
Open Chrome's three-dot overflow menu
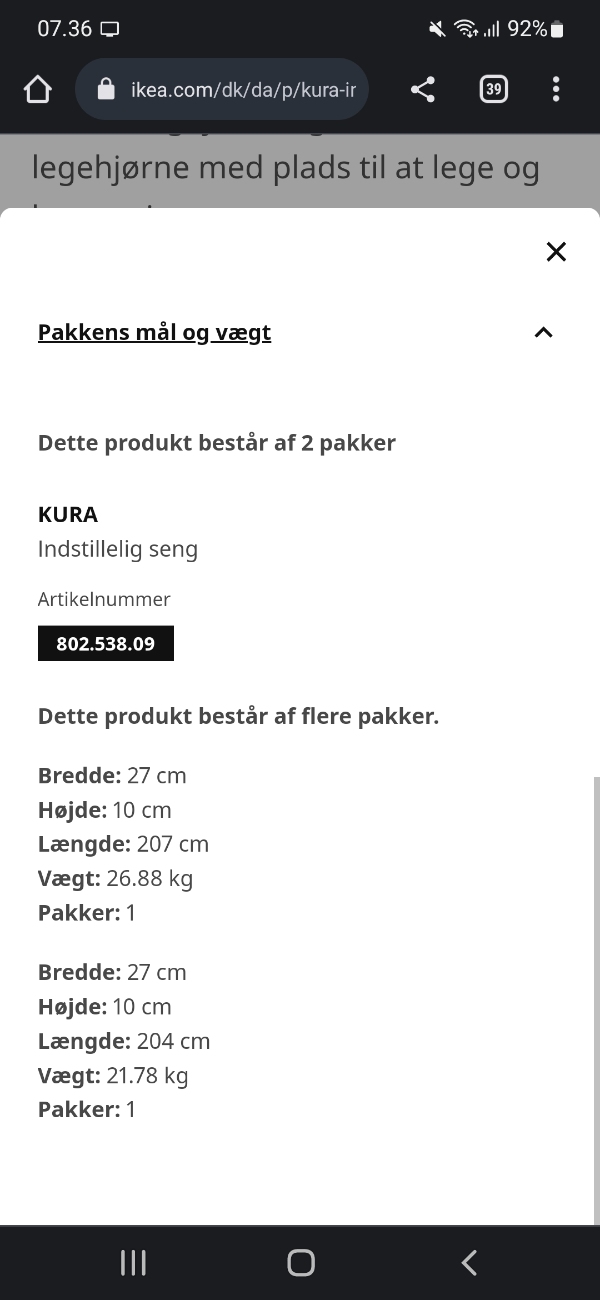(x=556, y=89)
